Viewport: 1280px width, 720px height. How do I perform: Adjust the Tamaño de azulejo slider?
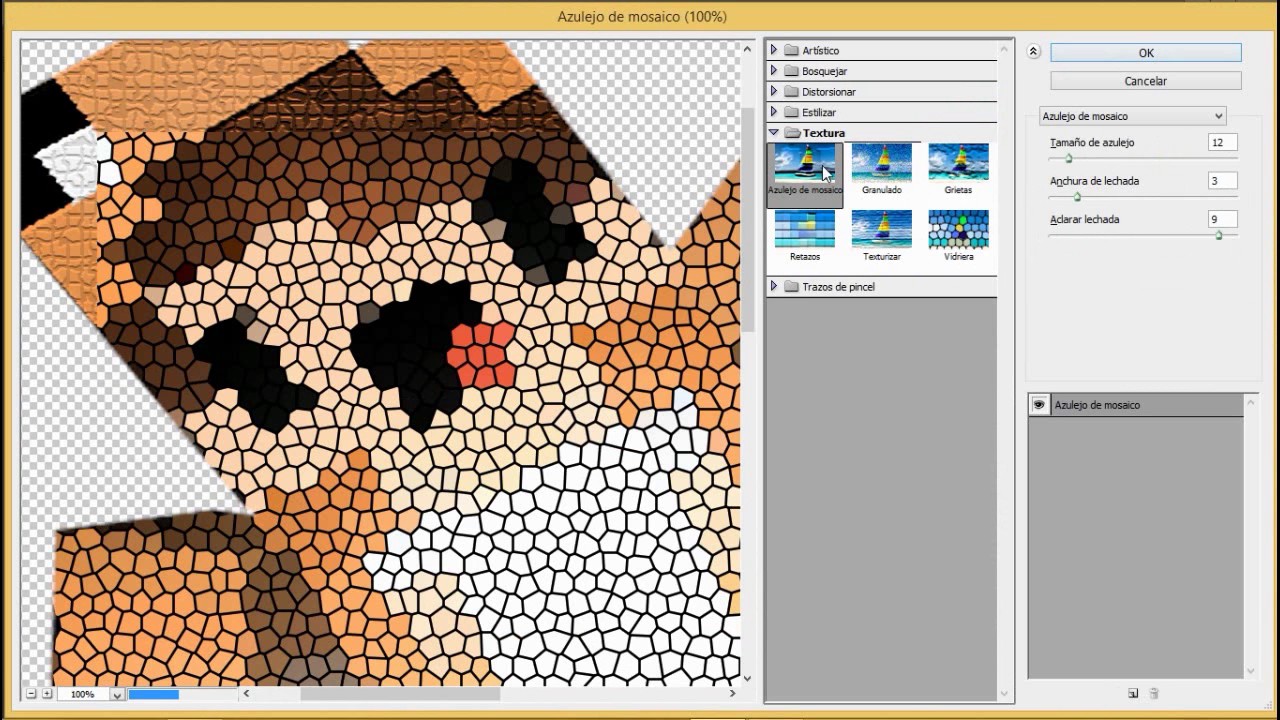pyautogui.click(x=1069, y=159)
